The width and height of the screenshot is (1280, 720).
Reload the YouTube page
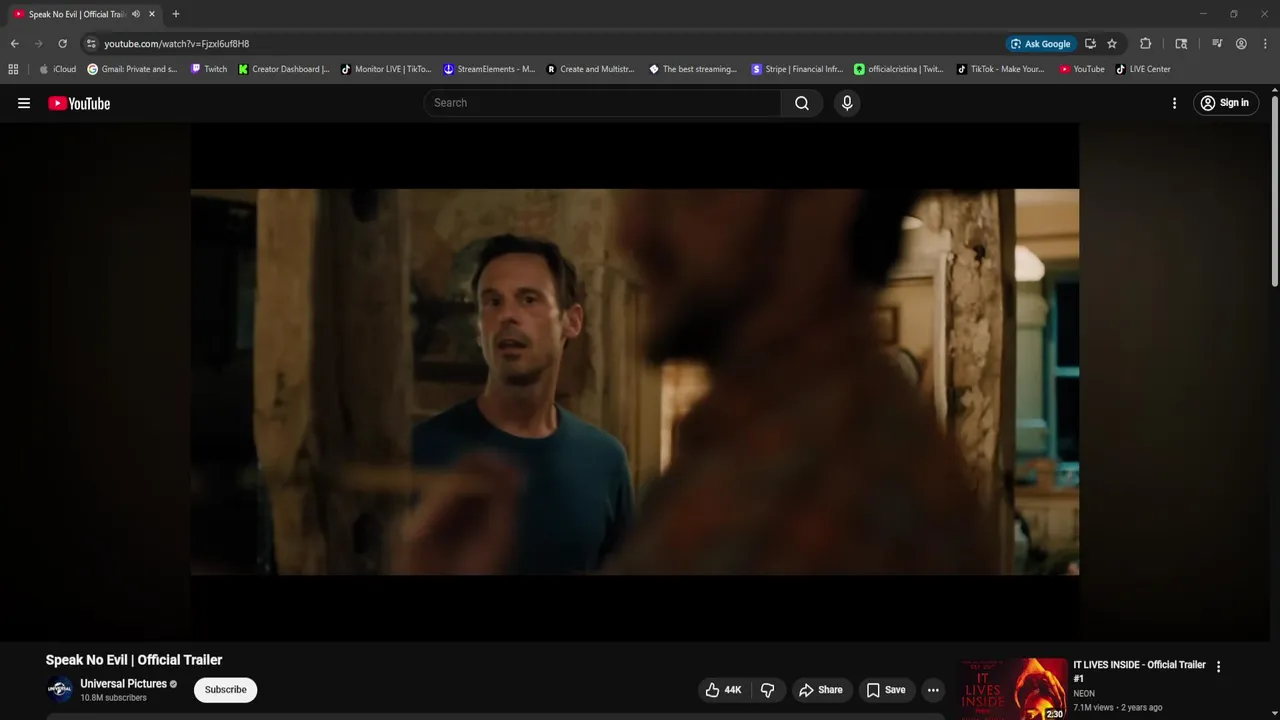pyautogui.click(x=62, y=44)
